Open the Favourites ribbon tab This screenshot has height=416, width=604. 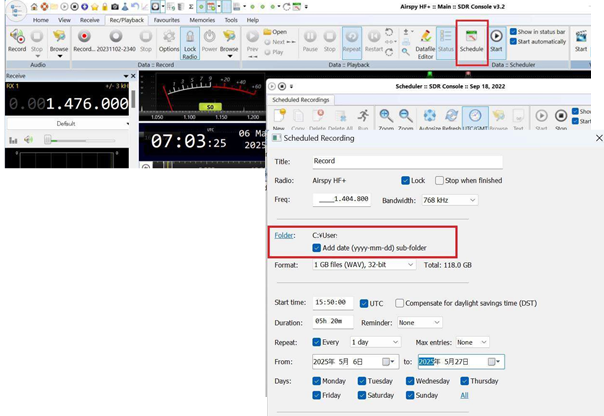coord(167,19)
